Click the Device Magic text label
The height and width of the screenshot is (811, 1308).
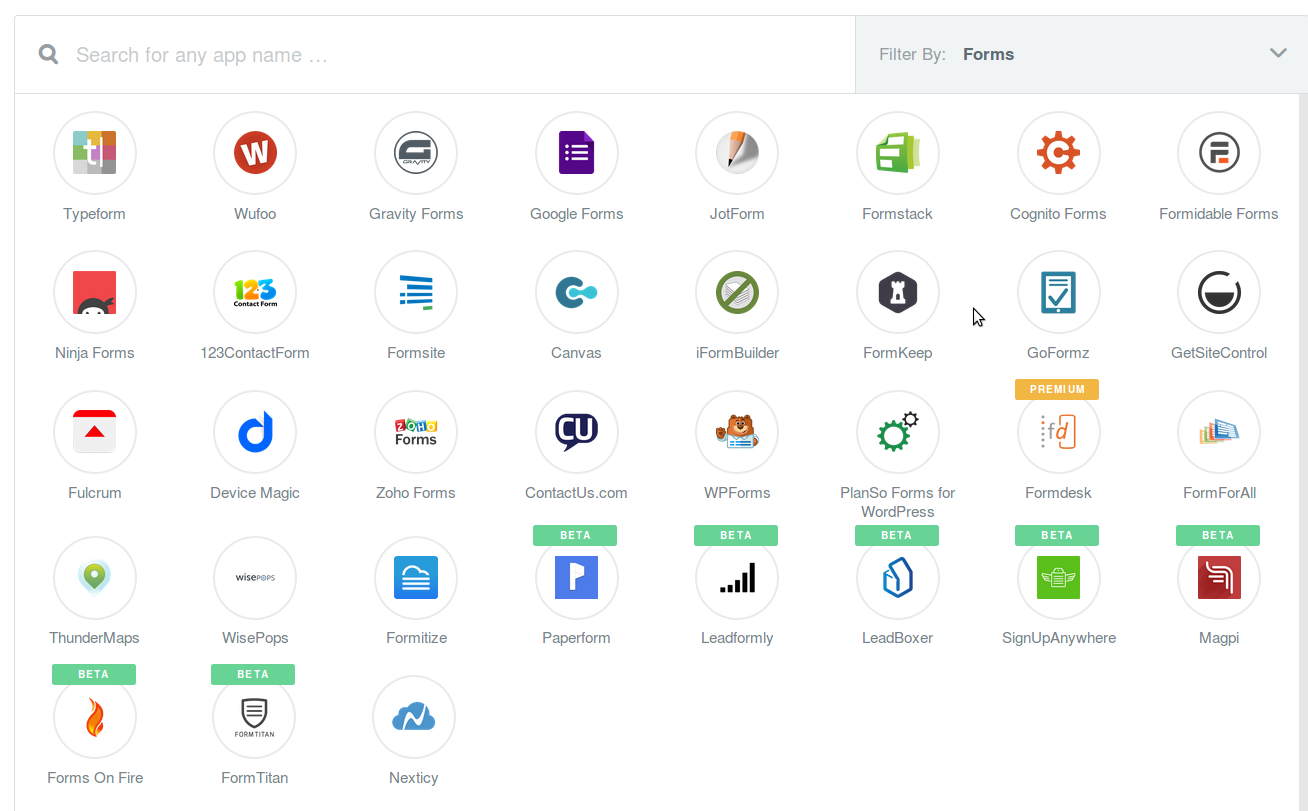(x=255, y=493)
